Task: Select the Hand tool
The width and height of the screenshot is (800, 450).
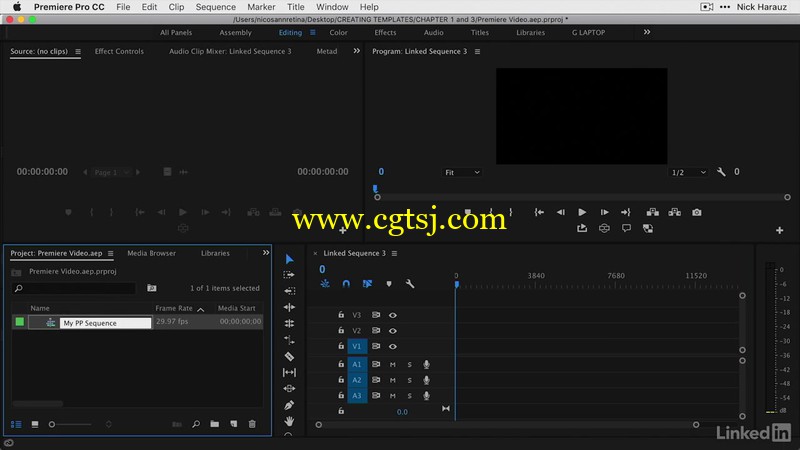Action: pos(289,421)
